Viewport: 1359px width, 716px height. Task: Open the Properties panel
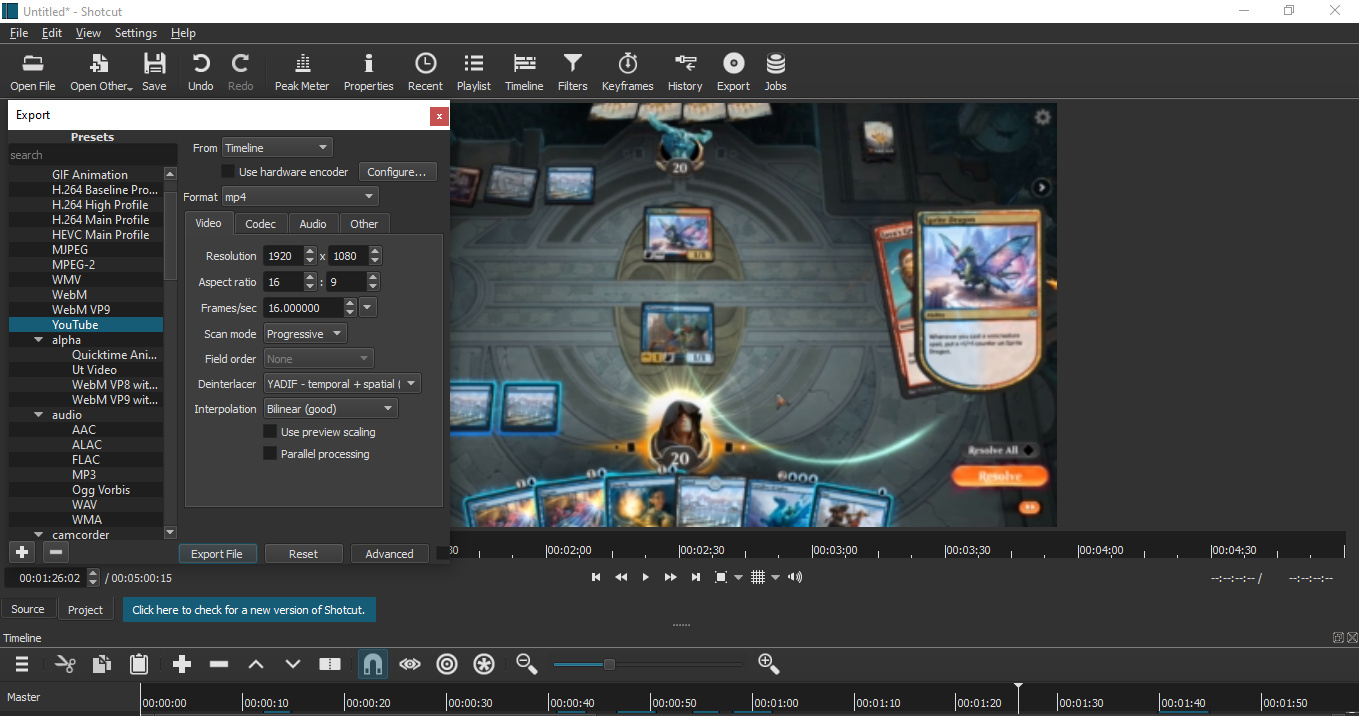[369, 72]
